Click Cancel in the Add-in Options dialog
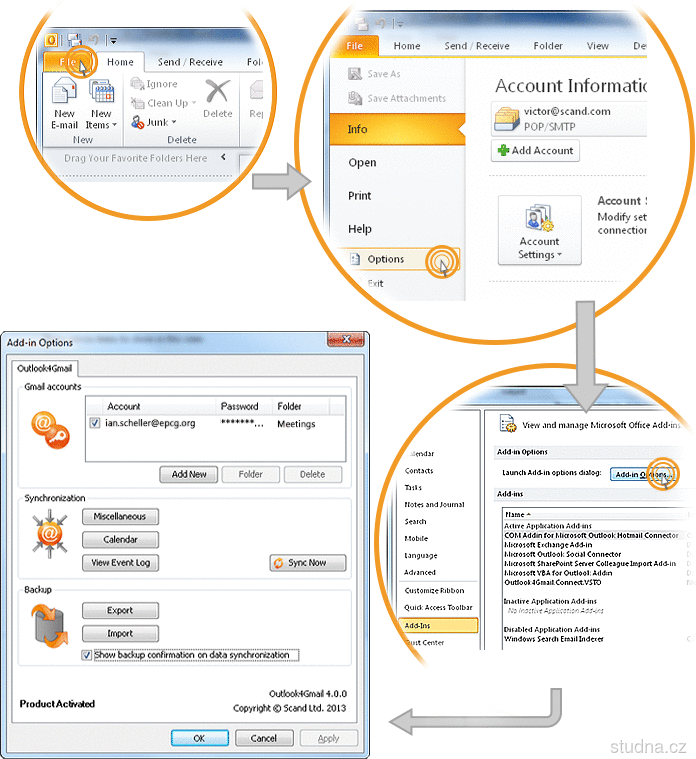 pyautogui.click(x=264, y=738)
